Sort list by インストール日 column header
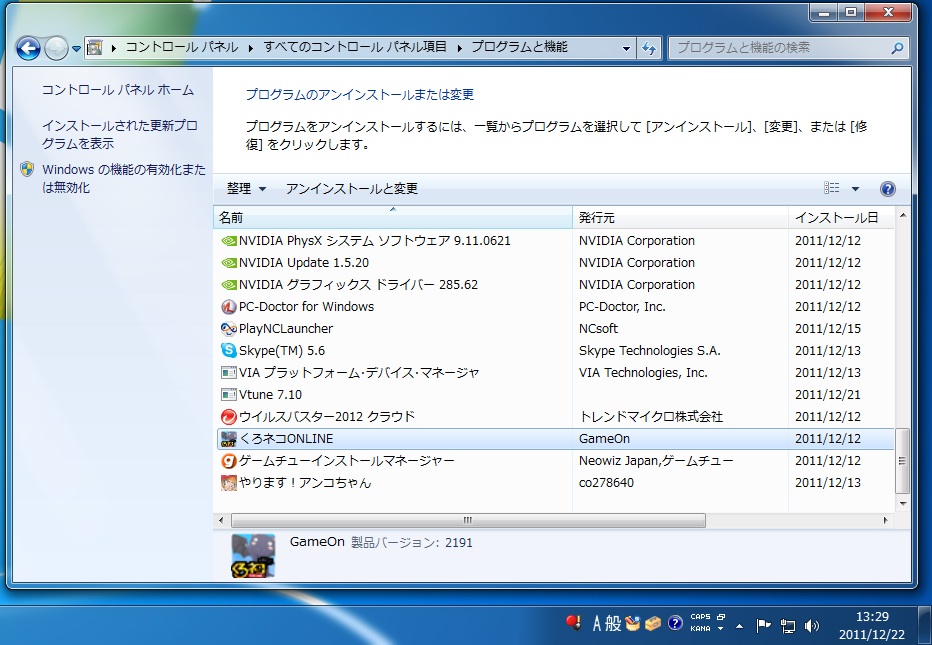 pyautogui.click(x=836, y=217)
